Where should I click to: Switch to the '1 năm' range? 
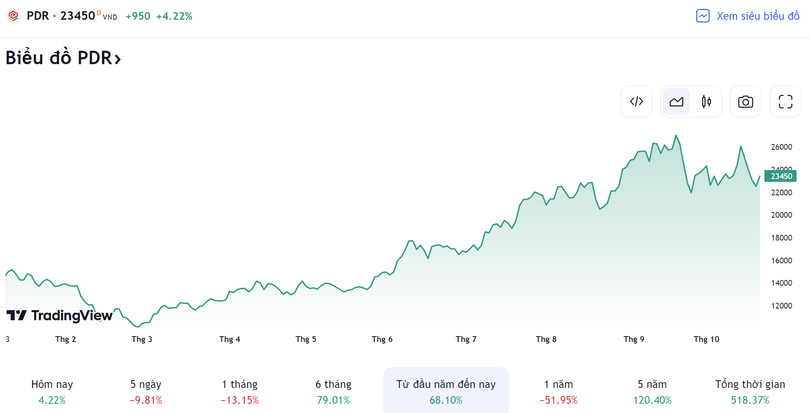[558, 391]
